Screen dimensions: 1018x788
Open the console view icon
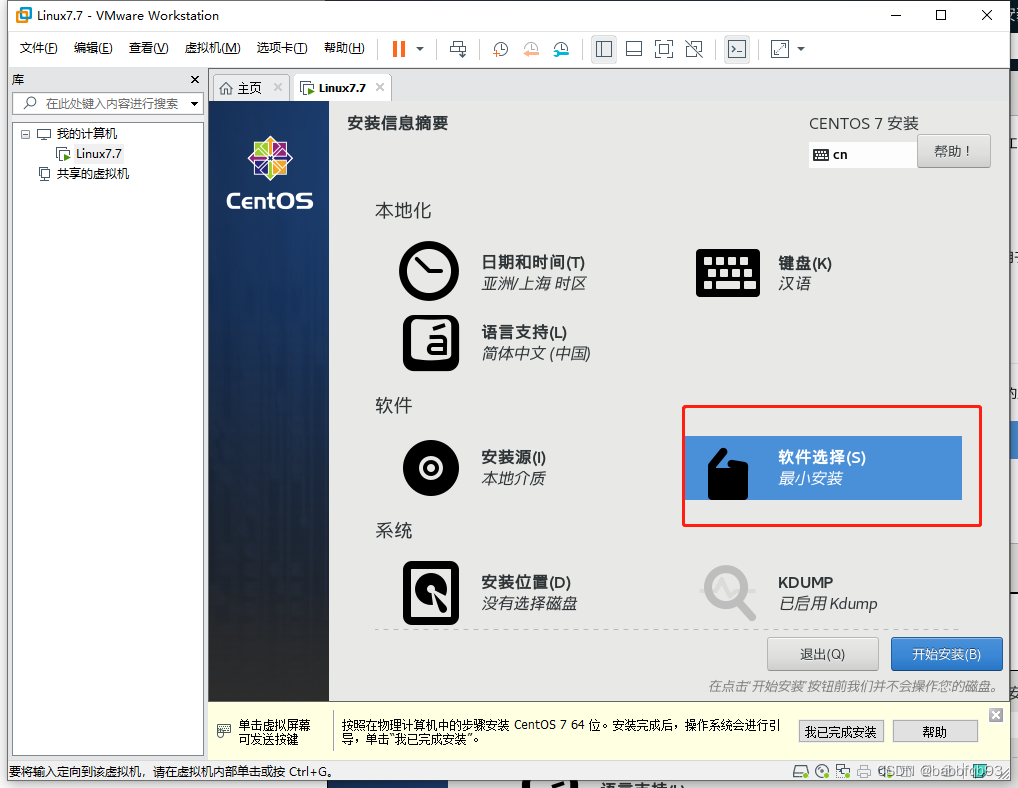737,49
